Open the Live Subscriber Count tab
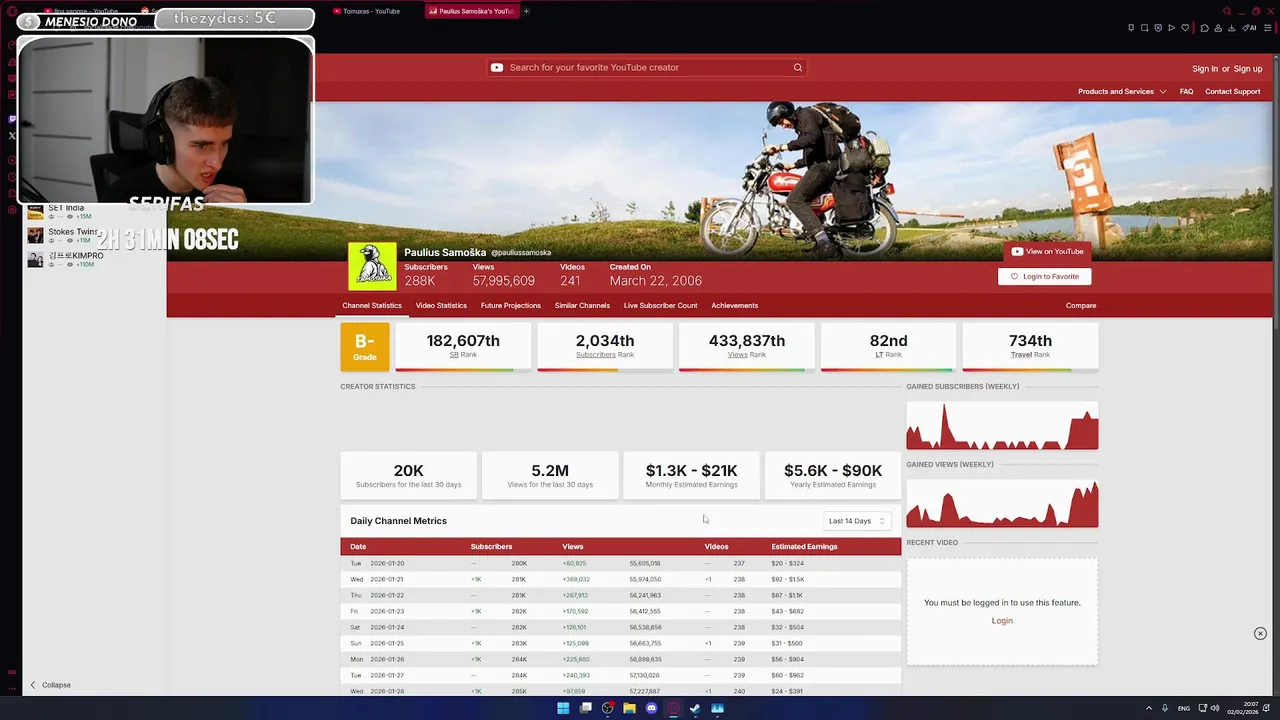The image size is (1280, 720). coord(660,306)
